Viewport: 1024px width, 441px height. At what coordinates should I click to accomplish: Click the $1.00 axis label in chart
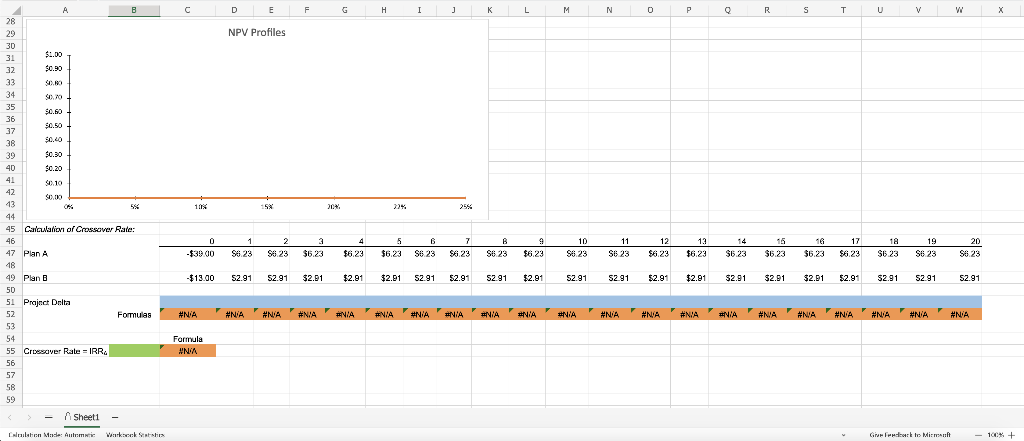54,56
